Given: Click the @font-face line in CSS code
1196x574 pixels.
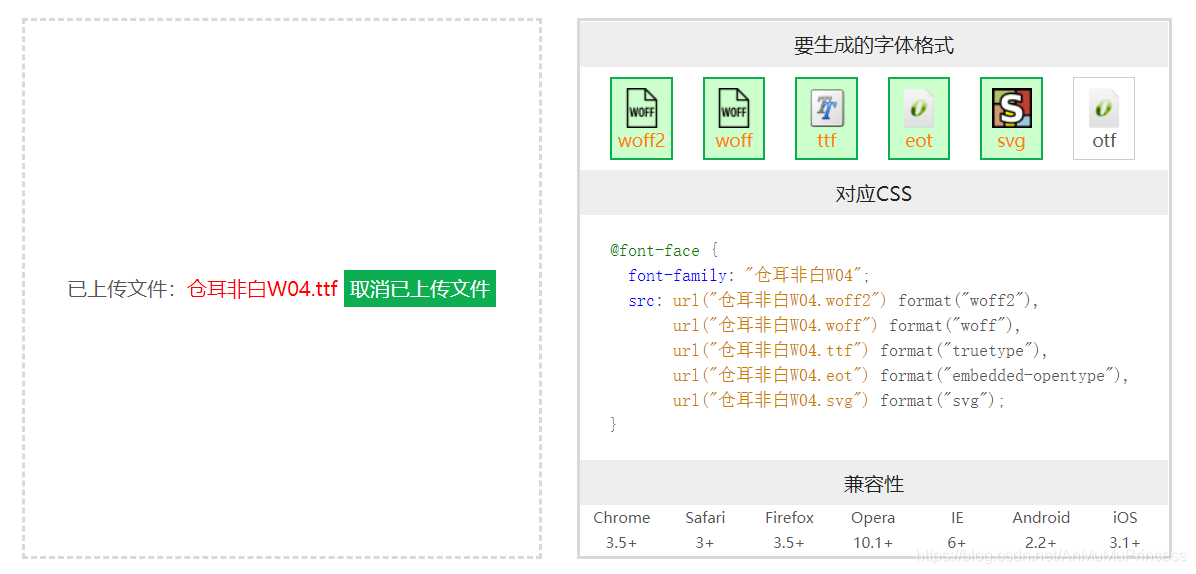Looking at the screenshot, I should point(664,250).
